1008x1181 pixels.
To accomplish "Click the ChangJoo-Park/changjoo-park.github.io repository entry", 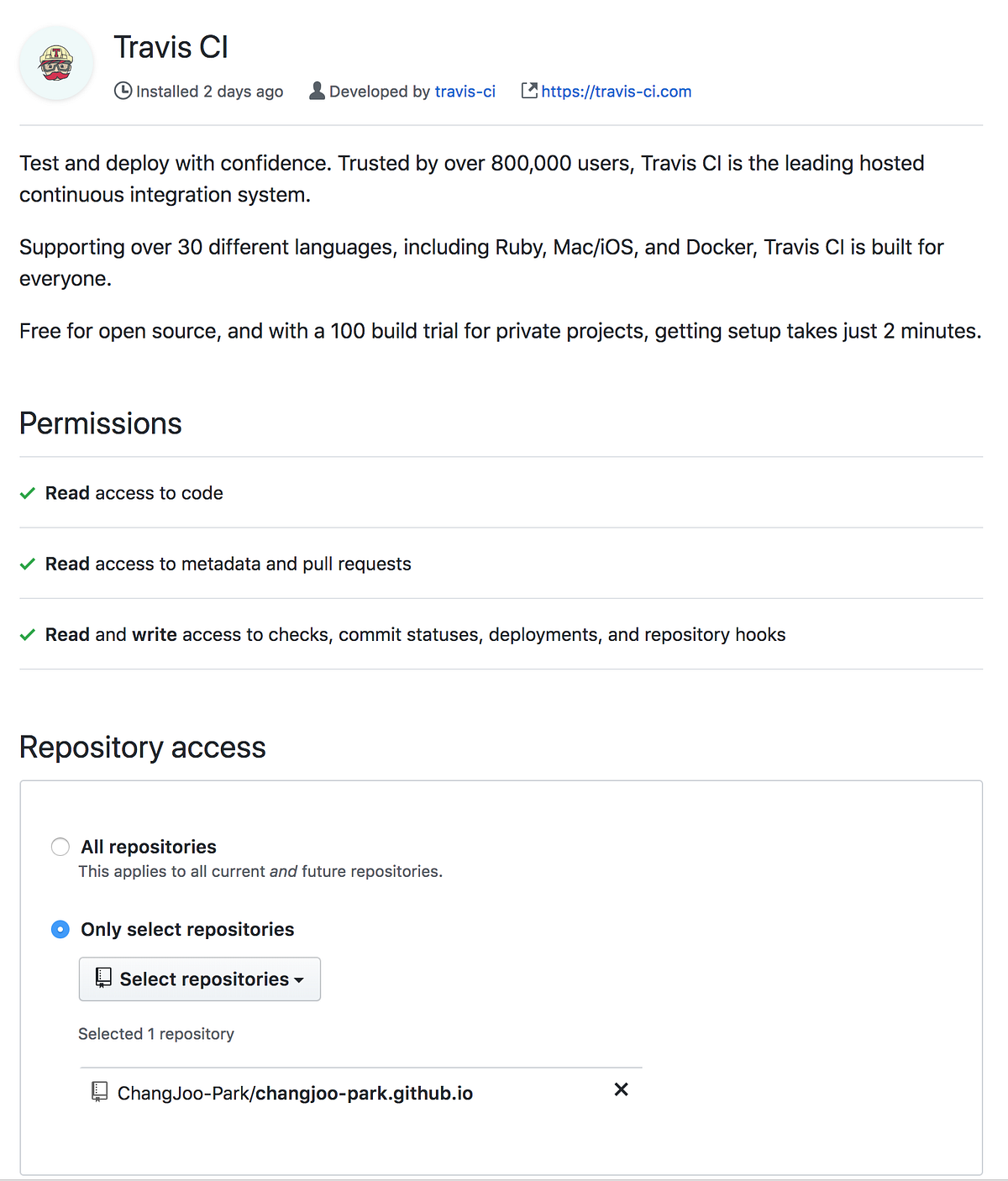I will pyautogui.click(x=294, y=1092).
